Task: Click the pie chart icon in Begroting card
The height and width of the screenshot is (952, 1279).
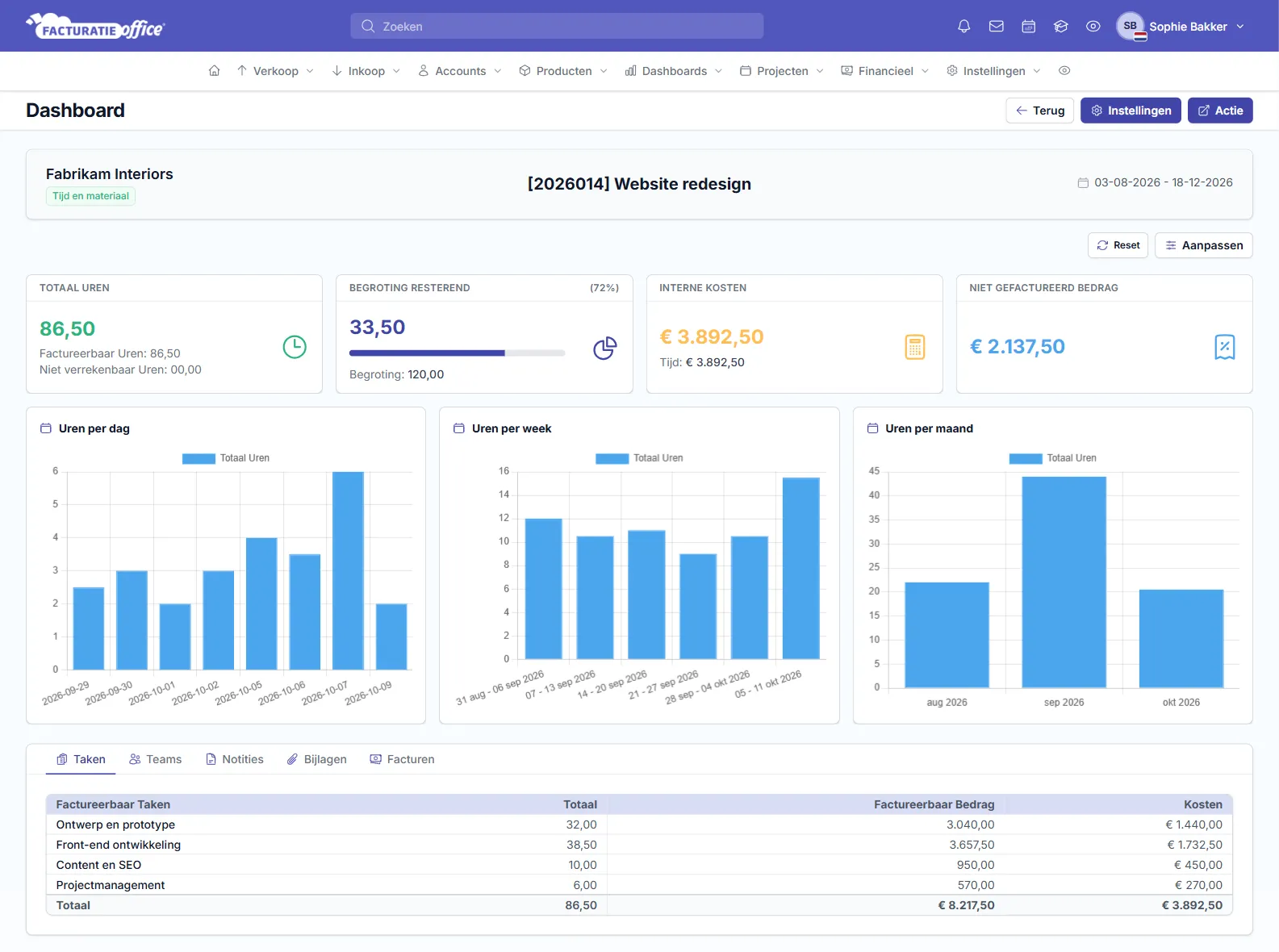Action: pyautogui.click(x=605, y=348)
